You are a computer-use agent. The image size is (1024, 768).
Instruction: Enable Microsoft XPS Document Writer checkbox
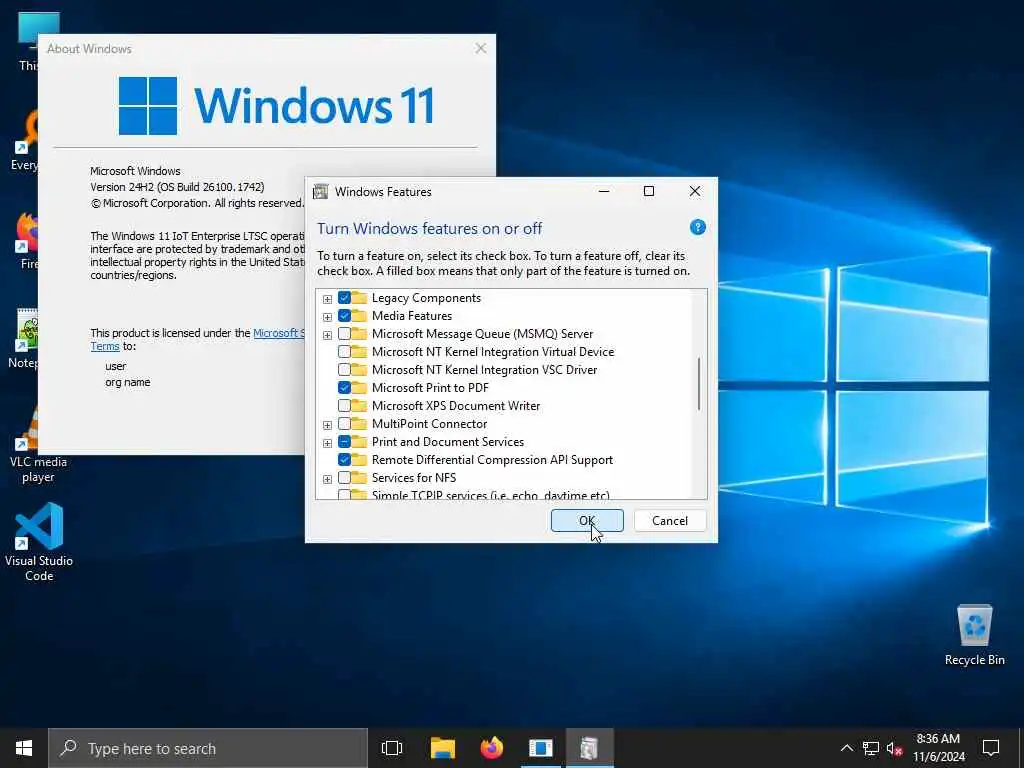[344, 406]
